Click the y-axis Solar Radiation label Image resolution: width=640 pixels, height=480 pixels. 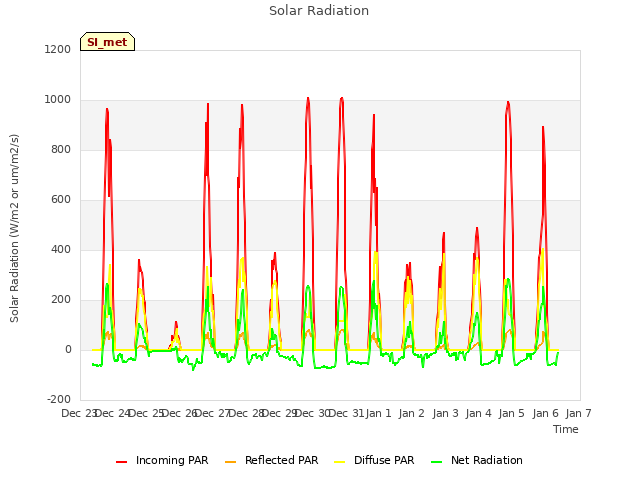click(x=14, y=228)
